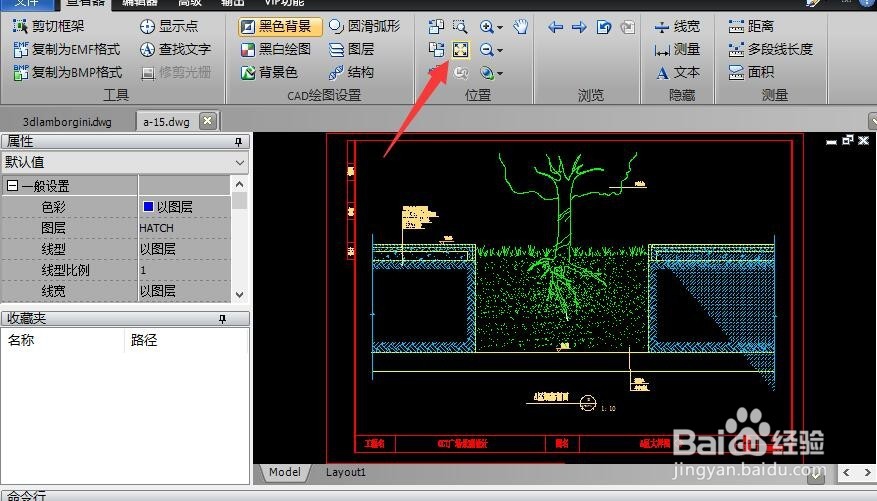Close the a-15.dwg document tab
Image resolution: width=877 pixels, height=501 pixels.
click(x=208, y=121)
